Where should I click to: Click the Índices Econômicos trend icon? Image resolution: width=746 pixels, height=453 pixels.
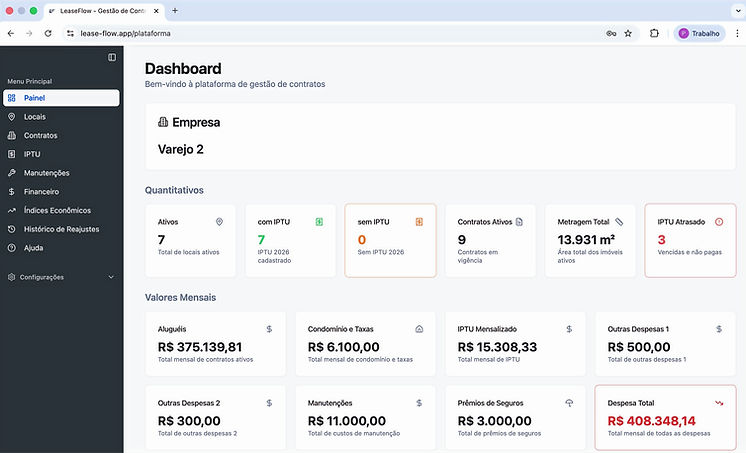[12, 210]
